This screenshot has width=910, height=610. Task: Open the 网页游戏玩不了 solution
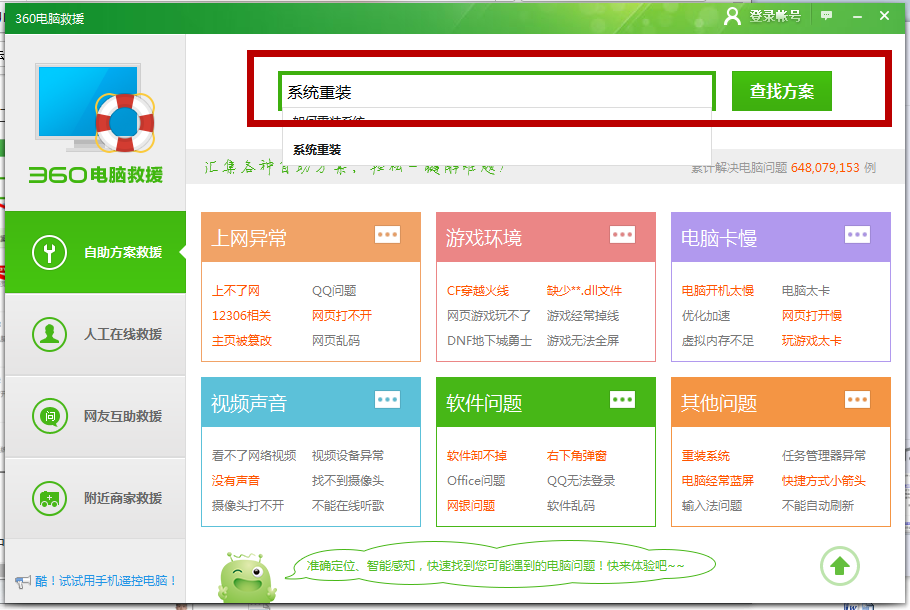click(489, 316)
